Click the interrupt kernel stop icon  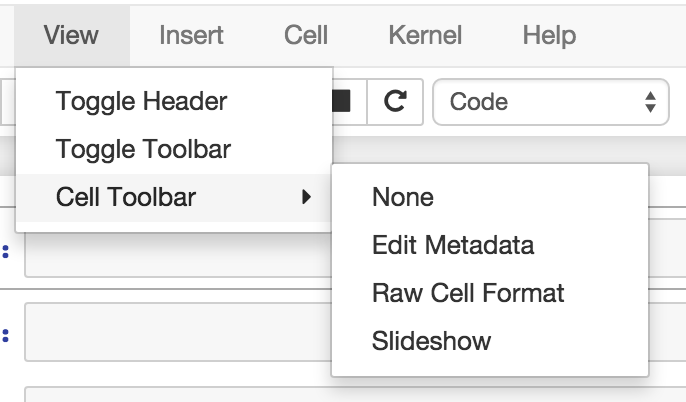click(342, 102)
